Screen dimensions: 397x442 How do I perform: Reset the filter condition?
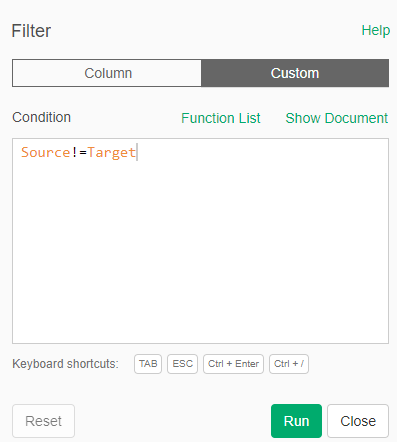43,421
